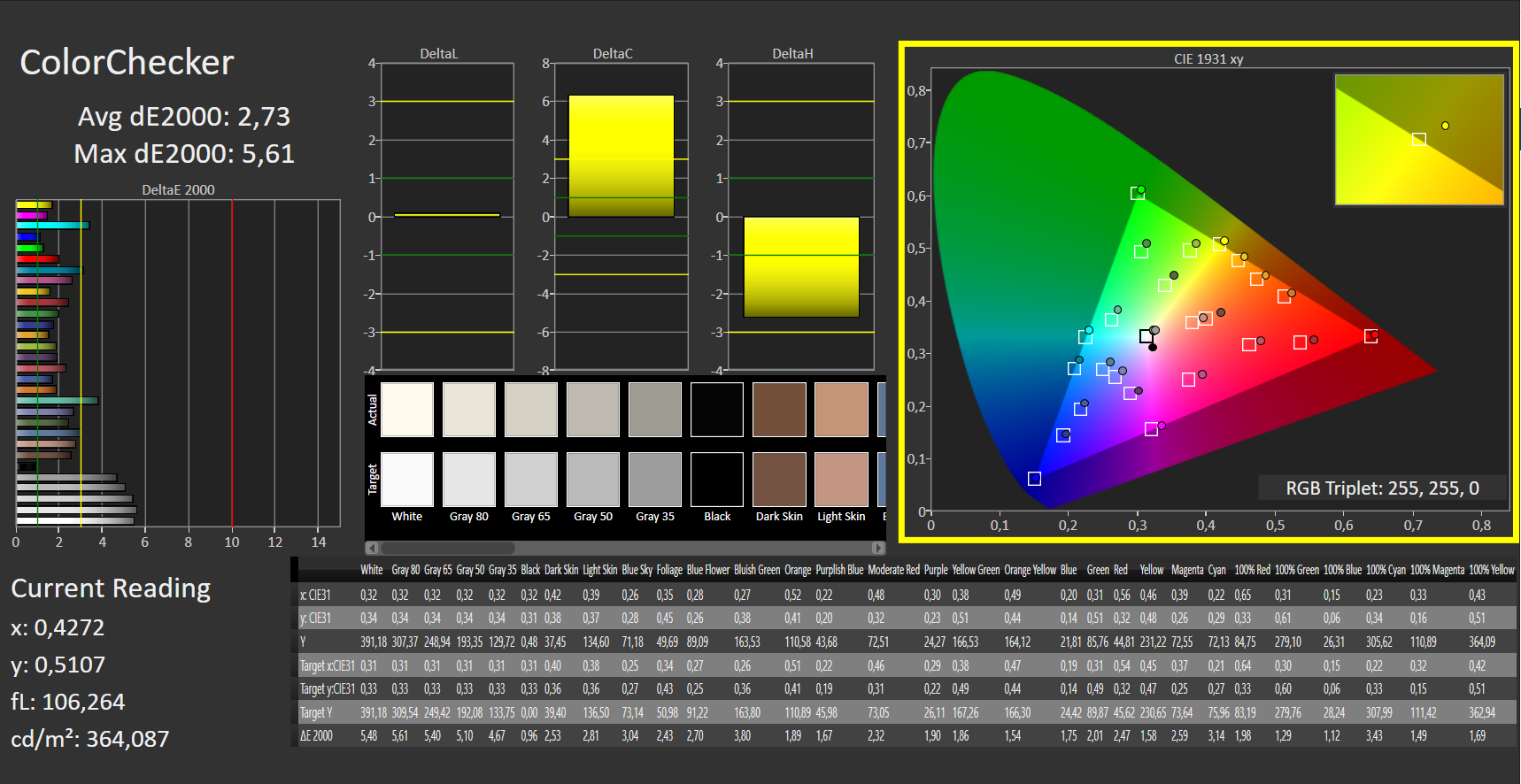Select the Actual Black swatch
1521x784 pixels.
(717, 410)
